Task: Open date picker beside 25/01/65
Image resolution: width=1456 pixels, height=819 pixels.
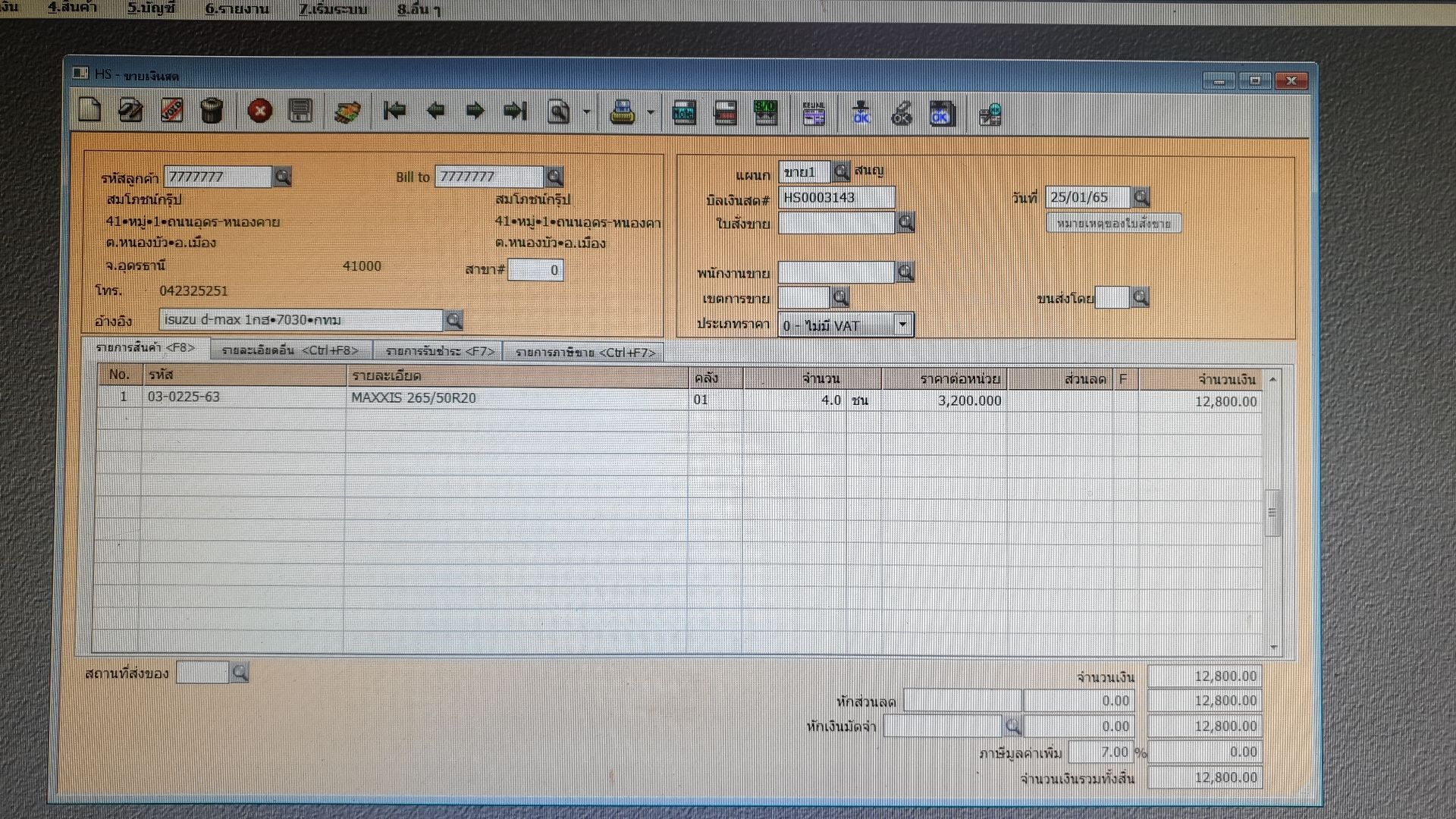Action: click(x=1141, y=197)
